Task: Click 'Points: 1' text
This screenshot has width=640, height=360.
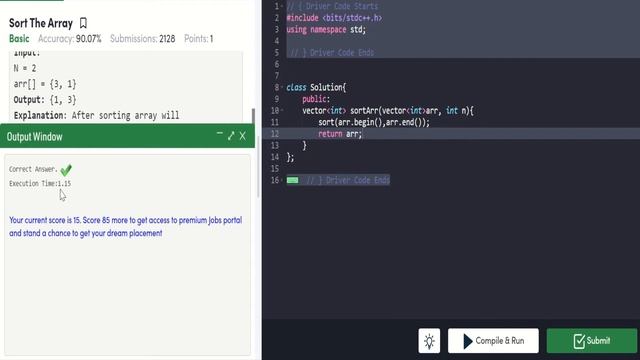Action: (x=198, y=39)
